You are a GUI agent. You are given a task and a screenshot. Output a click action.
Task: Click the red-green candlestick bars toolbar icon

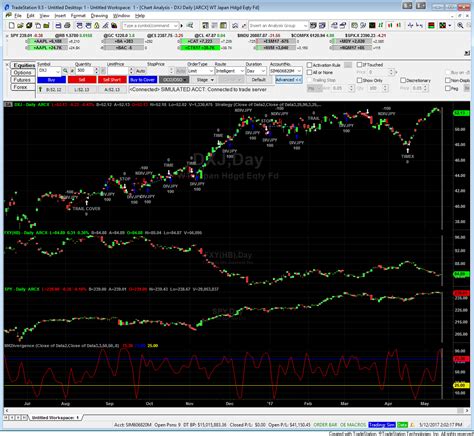click(389, 25)
